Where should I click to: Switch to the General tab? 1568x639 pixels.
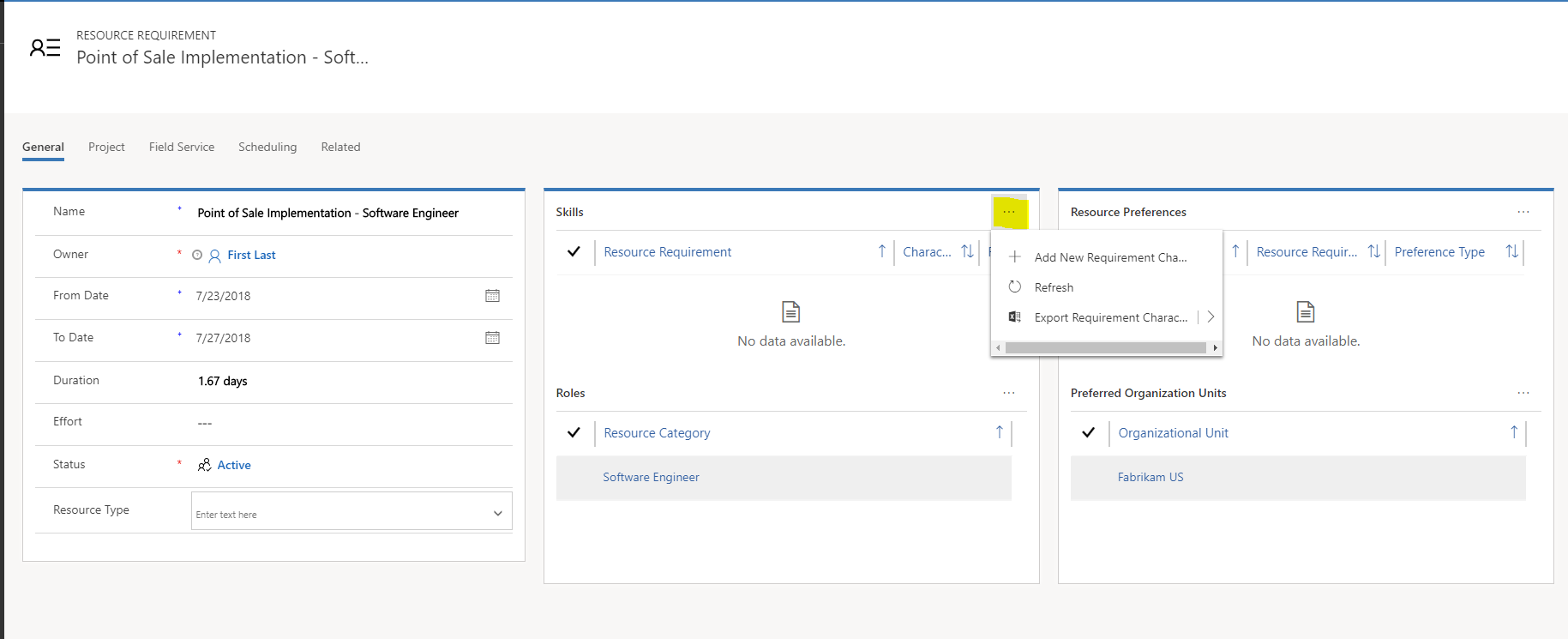point(43,147)
